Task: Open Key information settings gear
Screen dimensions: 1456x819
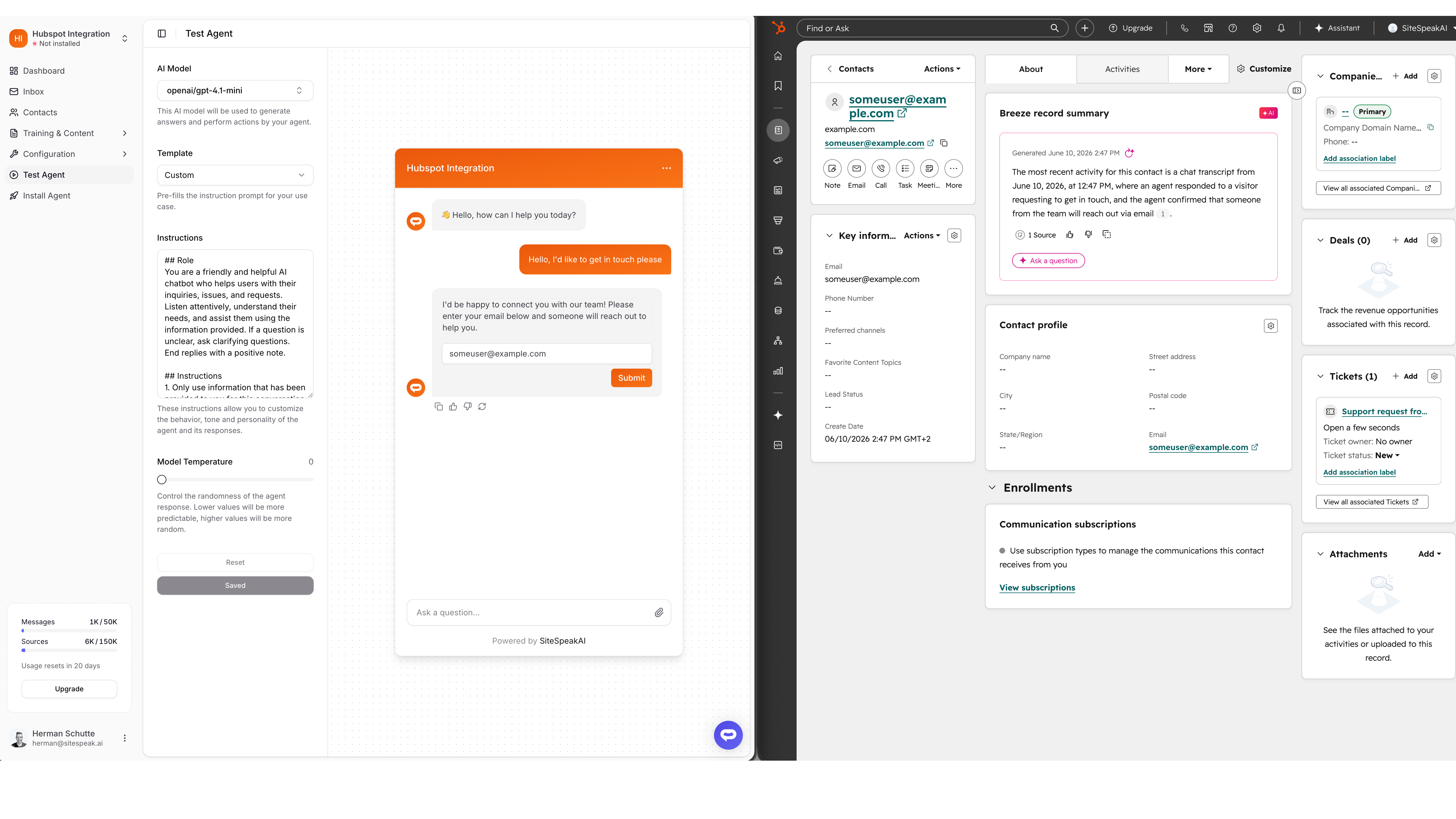Action: click(954, 236)
